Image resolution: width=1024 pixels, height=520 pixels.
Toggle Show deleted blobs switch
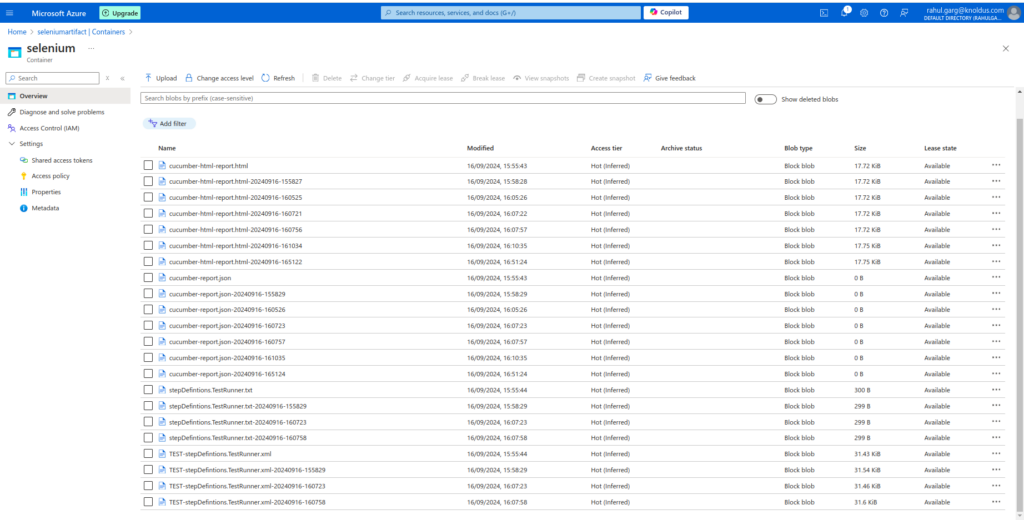pyautogui.click(x=766, y=99)
